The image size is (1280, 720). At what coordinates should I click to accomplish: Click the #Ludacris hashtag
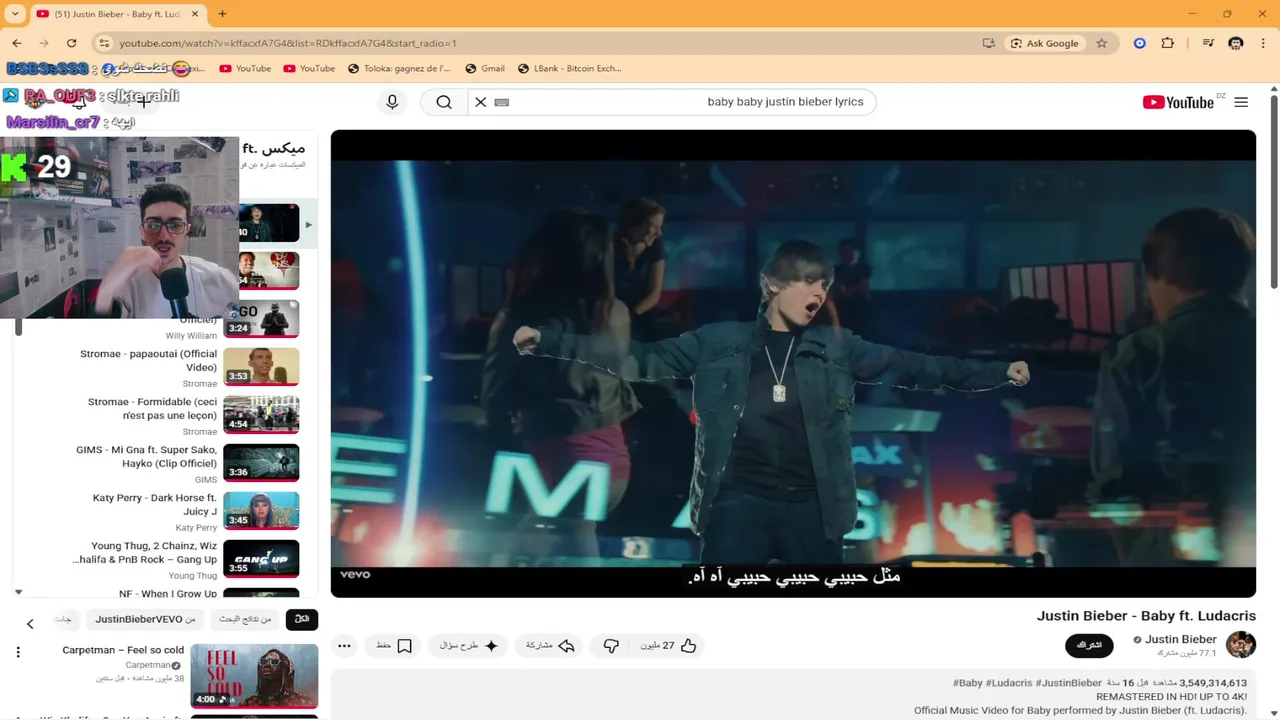(x=1009, y=683)
